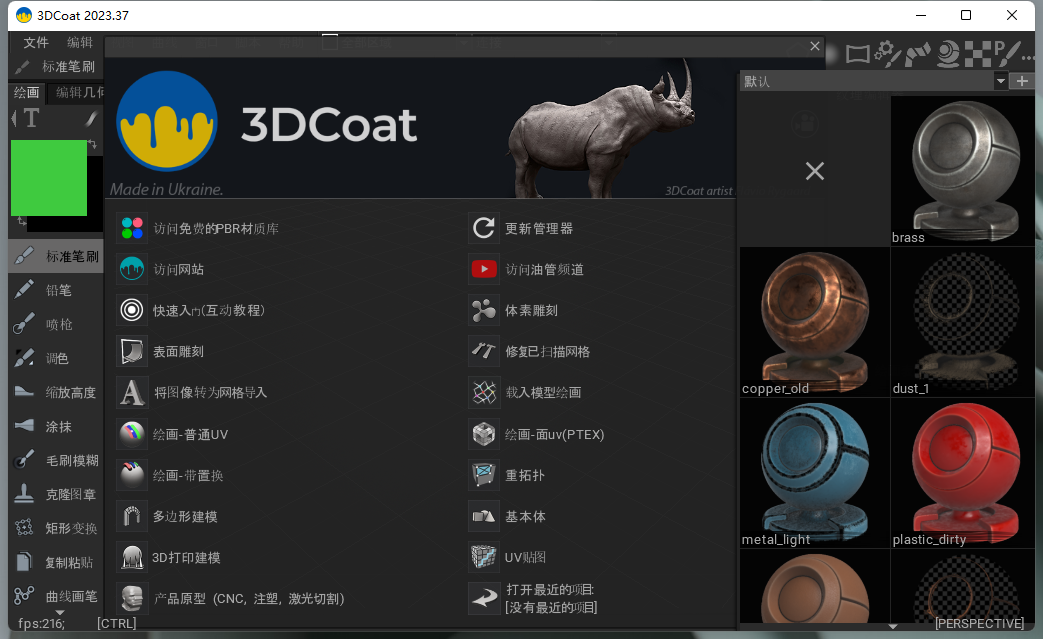The image size is (1043, 639).
Task: Click the 标准笔刷 label below the menu bar
Action: (x=69, y=66)
